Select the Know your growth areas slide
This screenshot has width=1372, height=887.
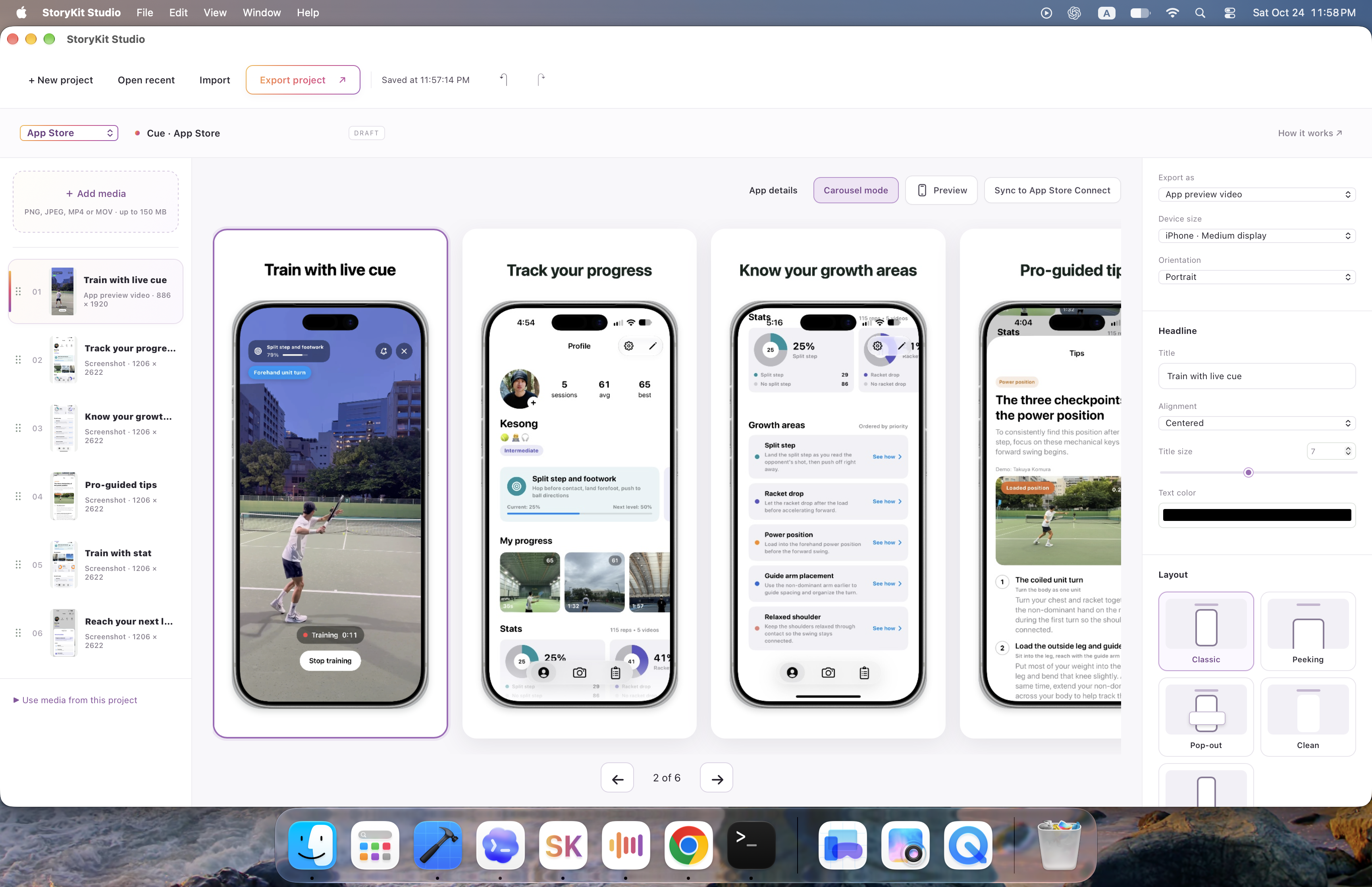pos(828,484)
